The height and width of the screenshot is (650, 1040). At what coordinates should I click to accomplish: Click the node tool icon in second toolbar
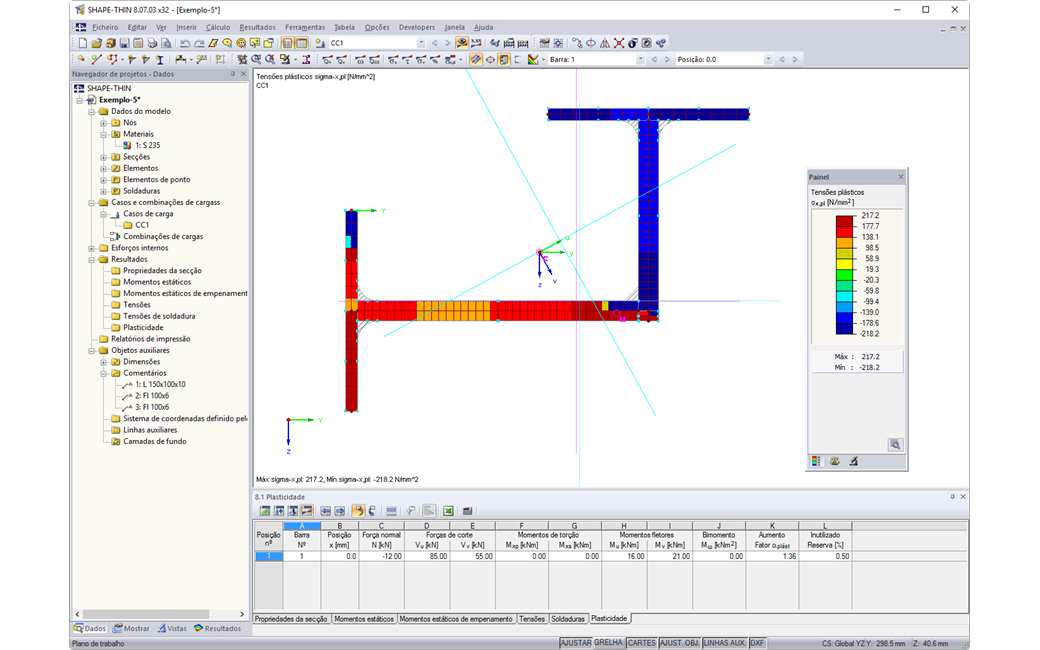[81, 60]
